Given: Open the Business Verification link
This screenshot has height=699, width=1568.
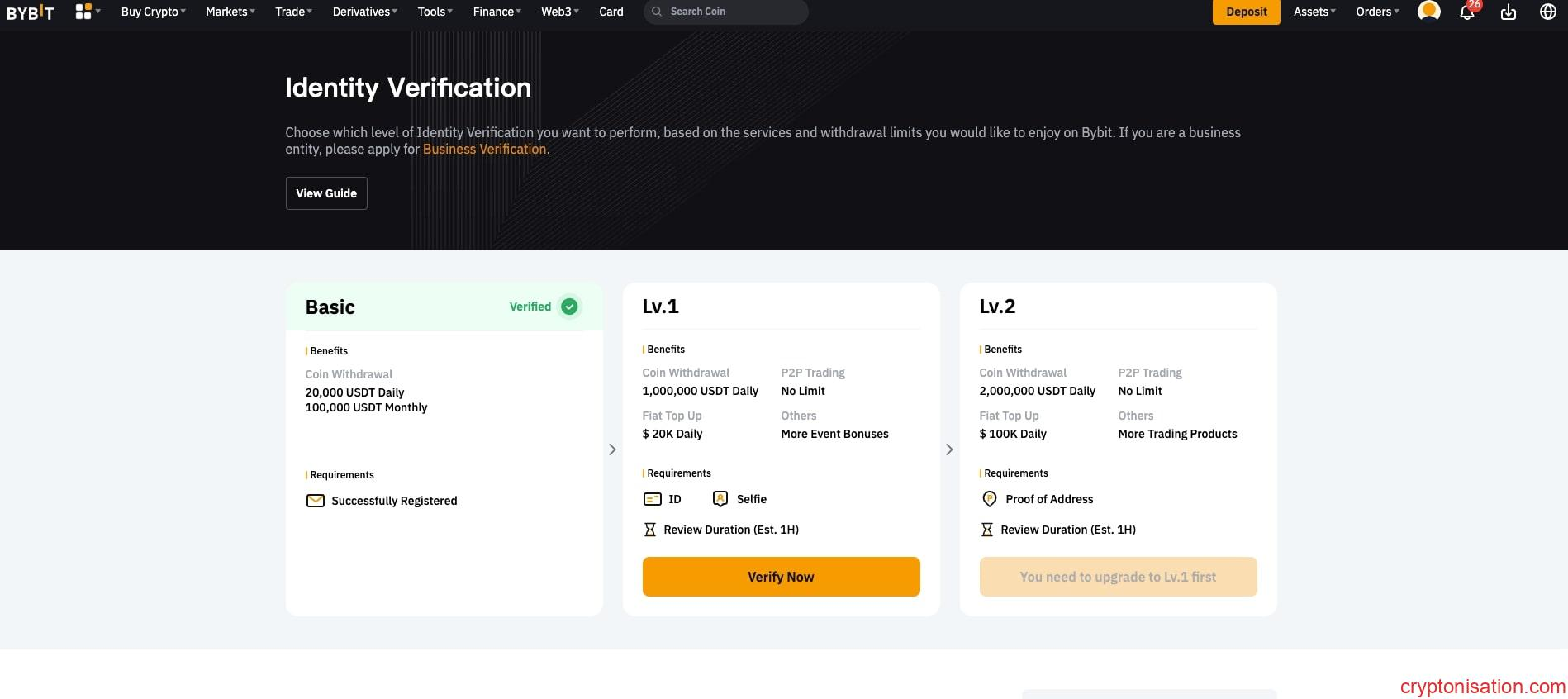Looking at the screenshot, I should [484, 150].
